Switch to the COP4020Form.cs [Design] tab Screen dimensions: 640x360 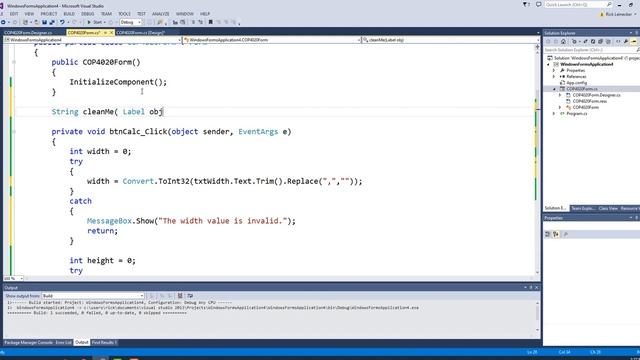(140, 32)
